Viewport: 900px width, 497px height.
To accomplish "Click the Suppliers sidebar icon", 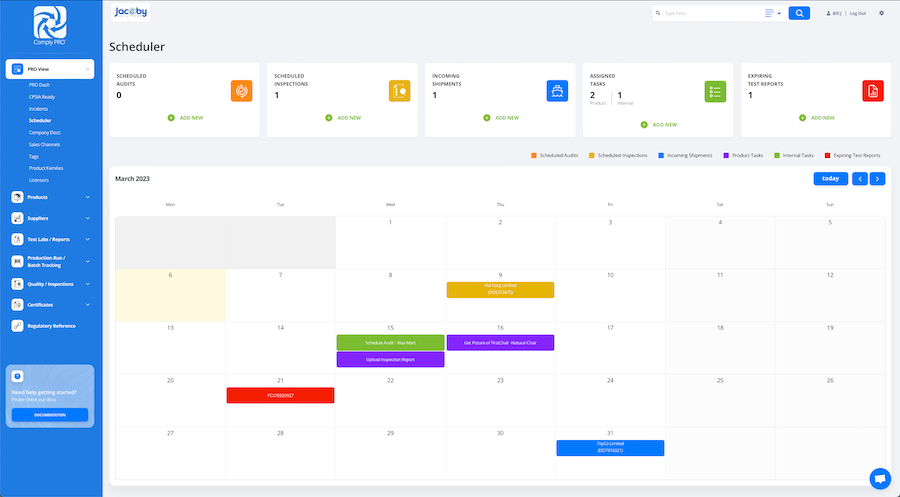I will coord(17,218).
